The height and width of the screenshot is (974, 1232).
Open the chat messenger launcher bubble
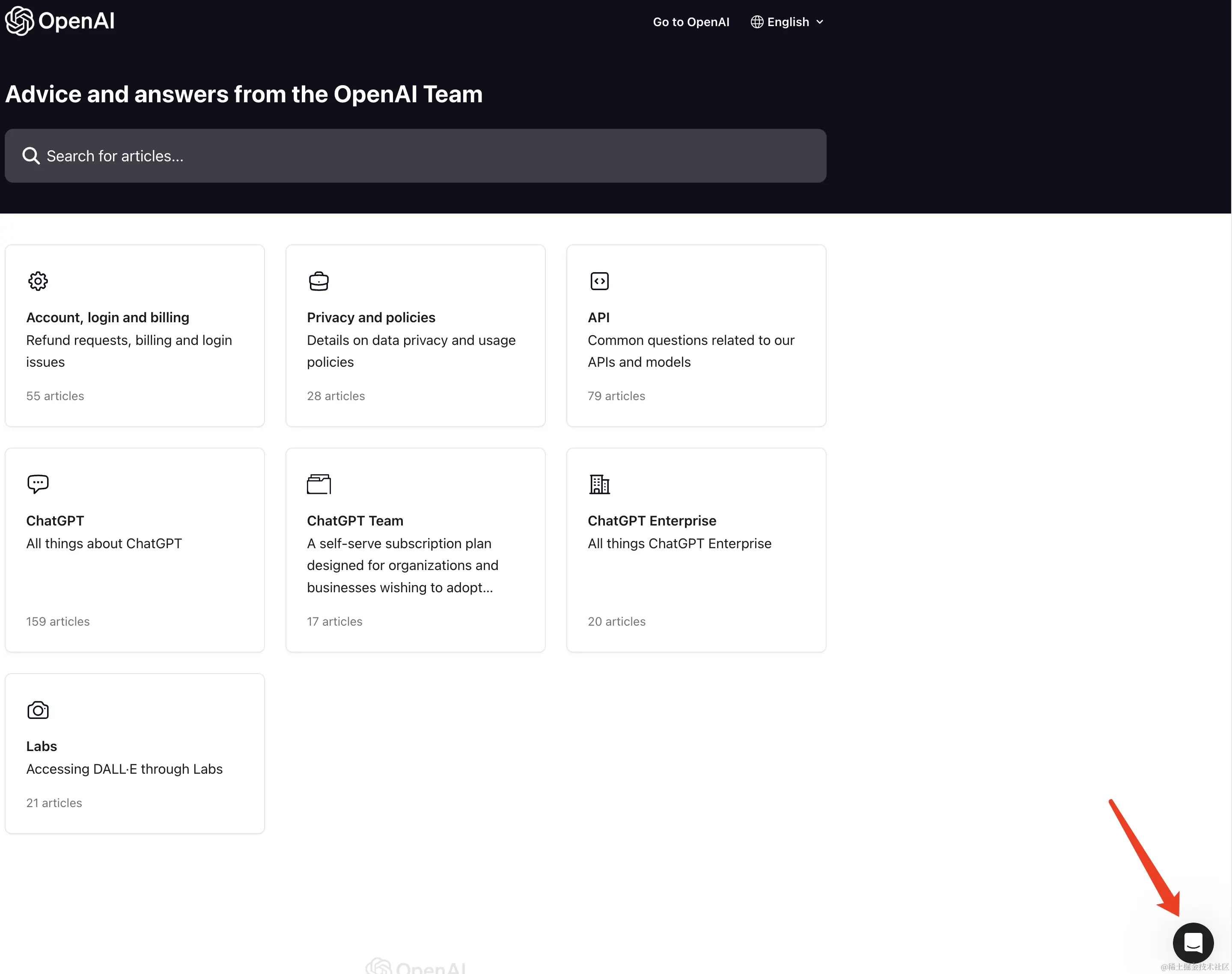1193,943
